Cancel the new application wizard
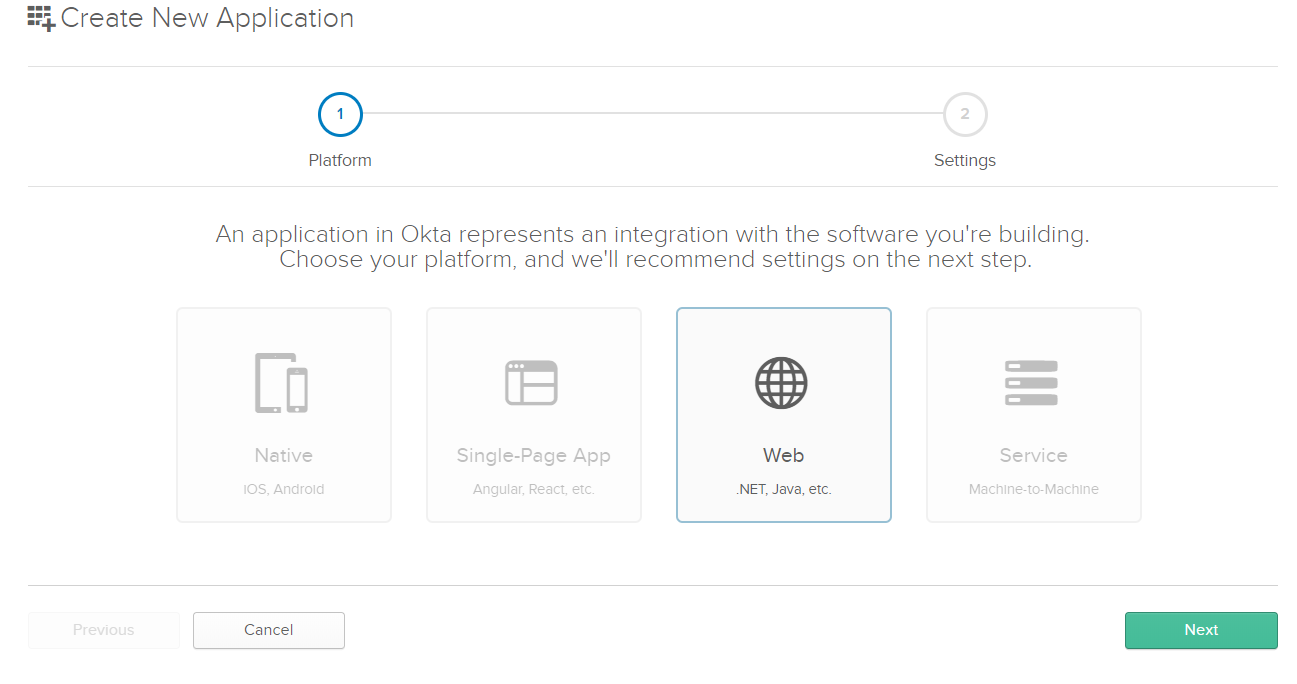1297x684 pixels. pyautogui.click(x=269, y=630)
